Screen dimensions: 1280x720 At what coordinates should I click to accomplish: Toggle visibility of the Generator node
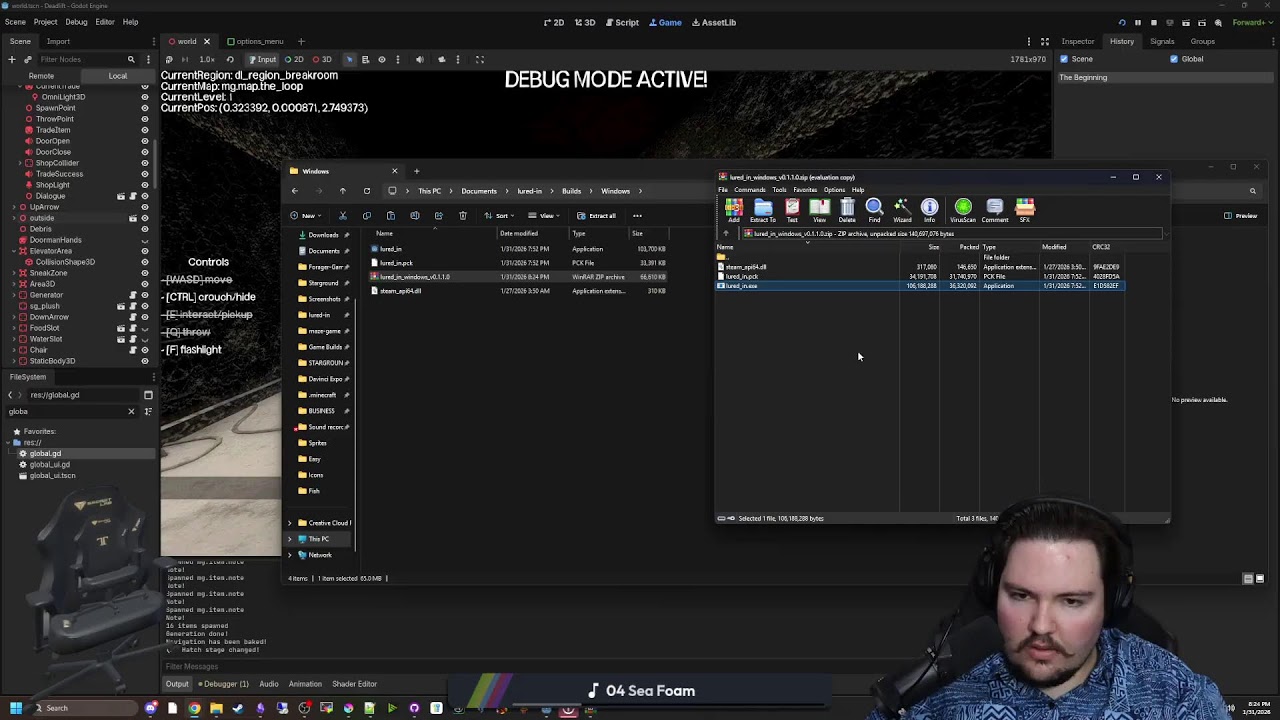144,295
